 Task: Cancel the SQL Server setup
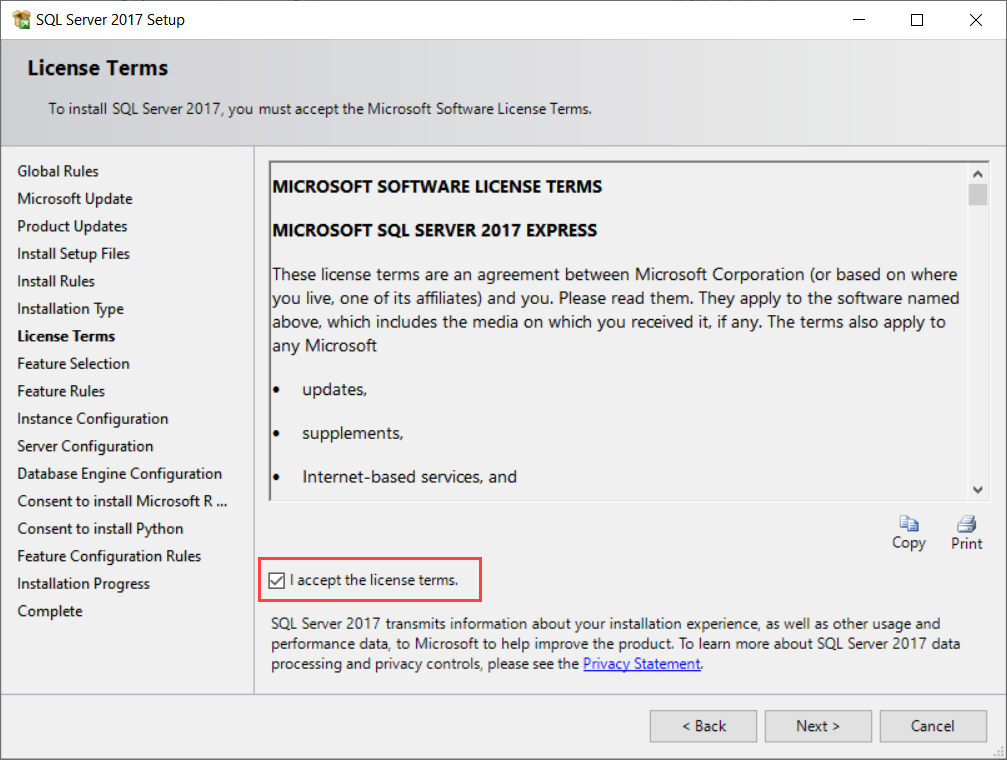[932, 726]
